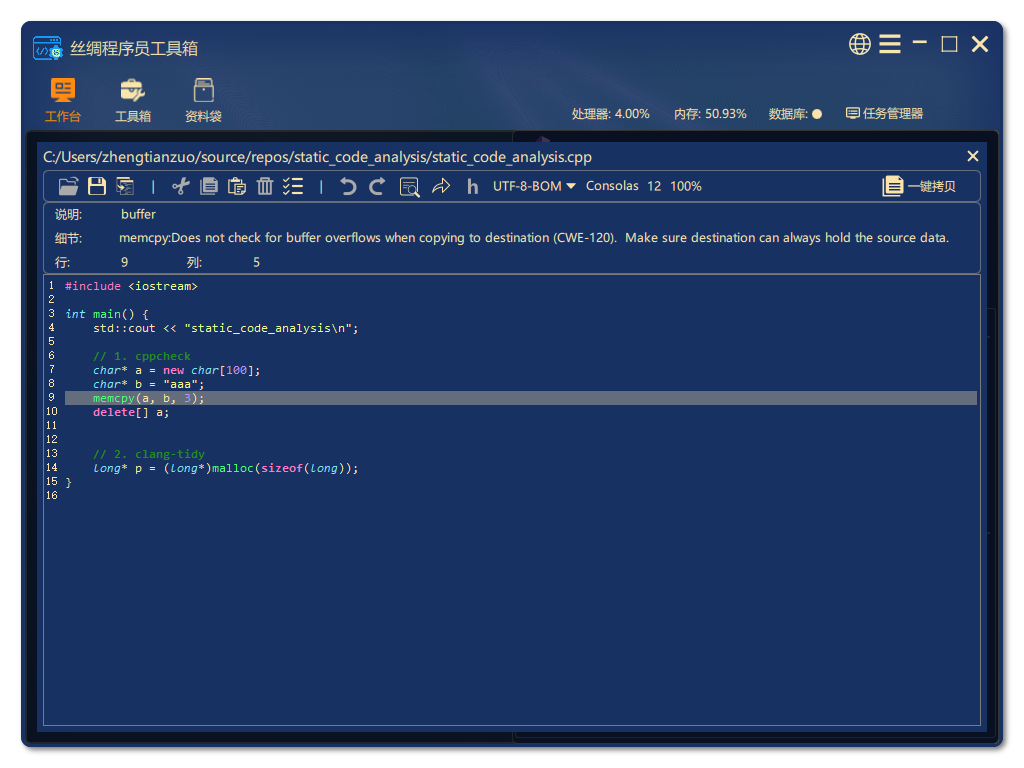Toggle the line selection list icon
The width and height of the screenshot is (1024, 768).
coord(293,186)
